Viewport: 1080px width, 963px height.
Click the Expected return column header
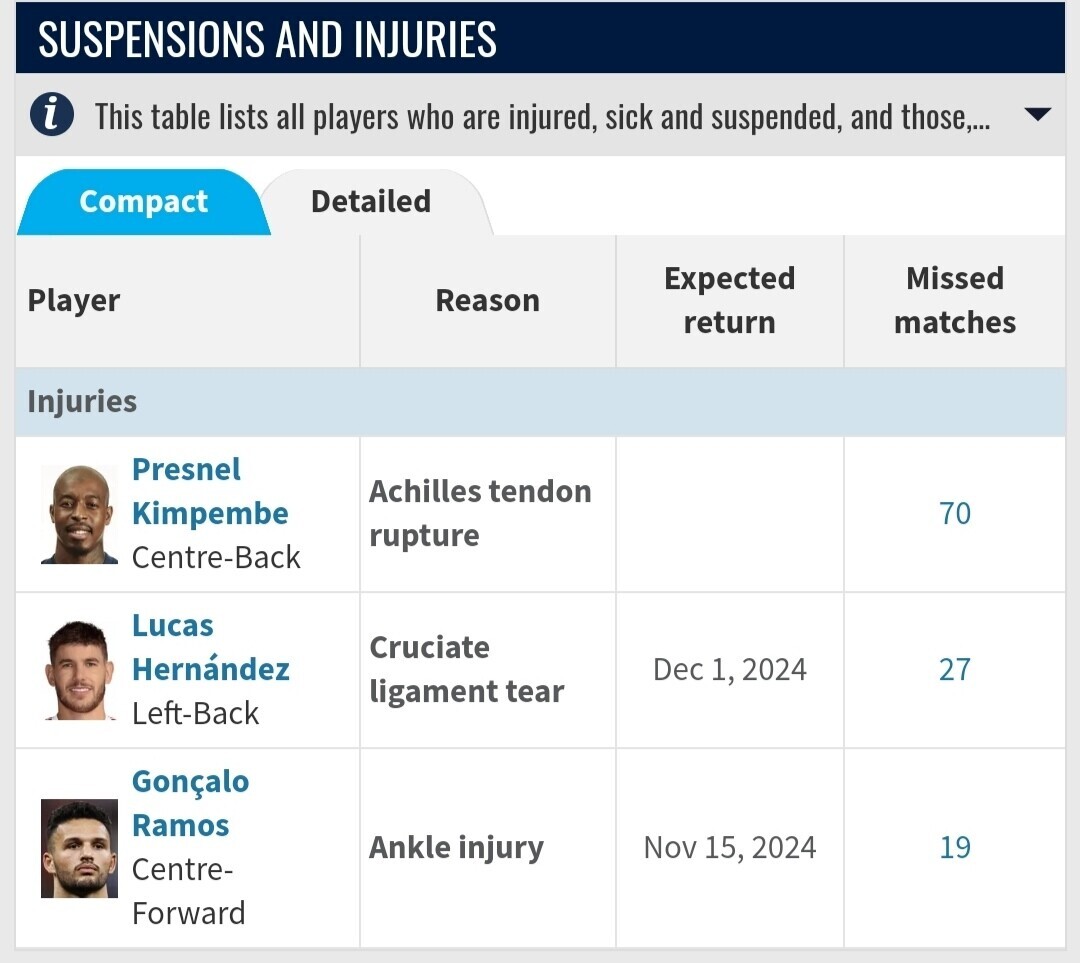[x=729, y=300]
